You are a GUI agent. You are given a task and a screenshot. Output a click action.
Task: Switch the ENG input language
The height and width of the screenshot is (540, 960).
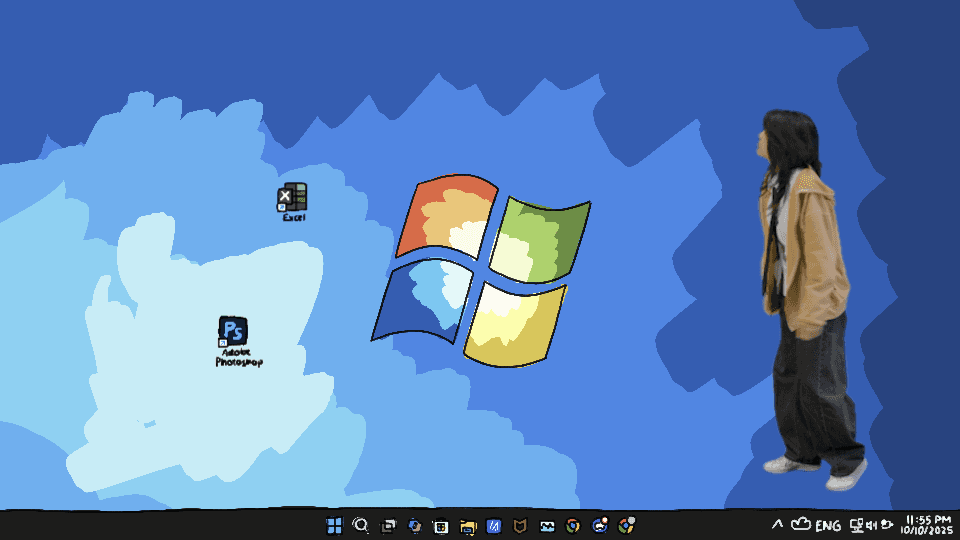tap(828, 526)
